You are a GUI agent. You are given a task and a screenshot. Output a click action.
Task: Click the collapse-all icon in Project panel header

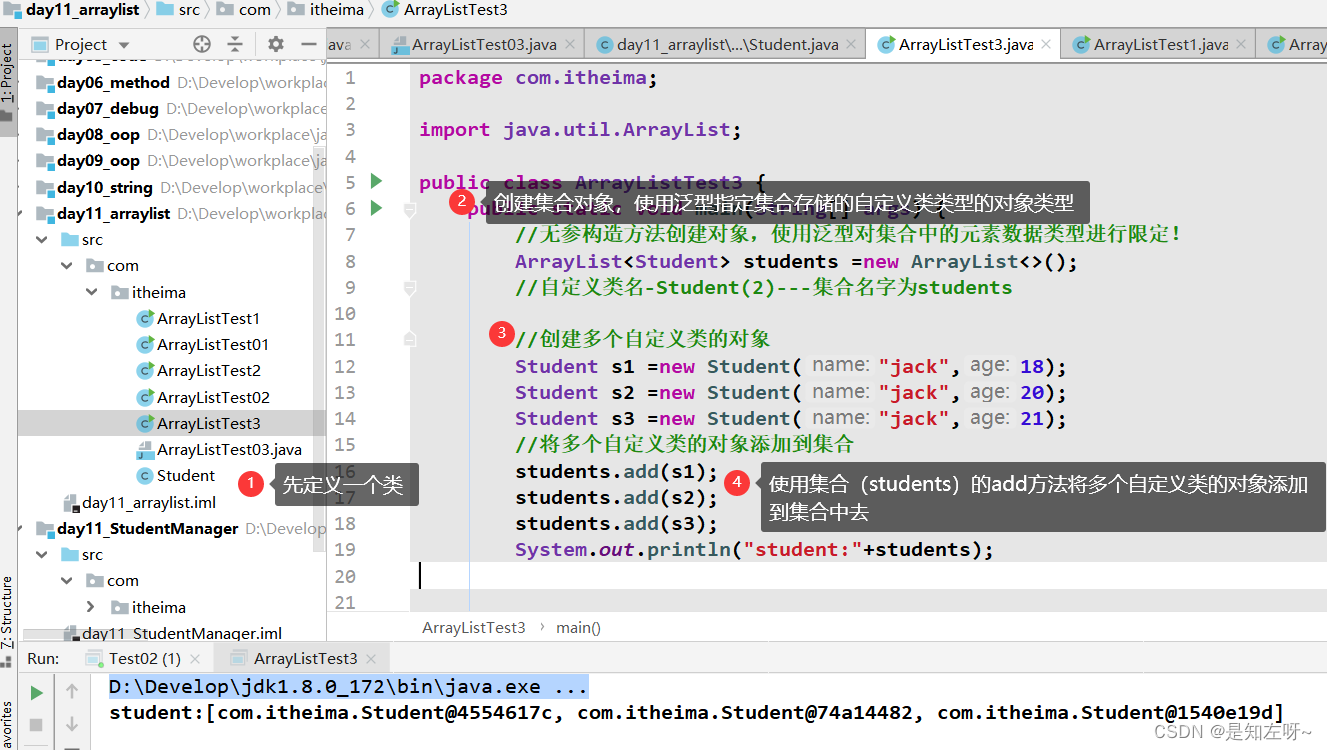coord(235,44)
